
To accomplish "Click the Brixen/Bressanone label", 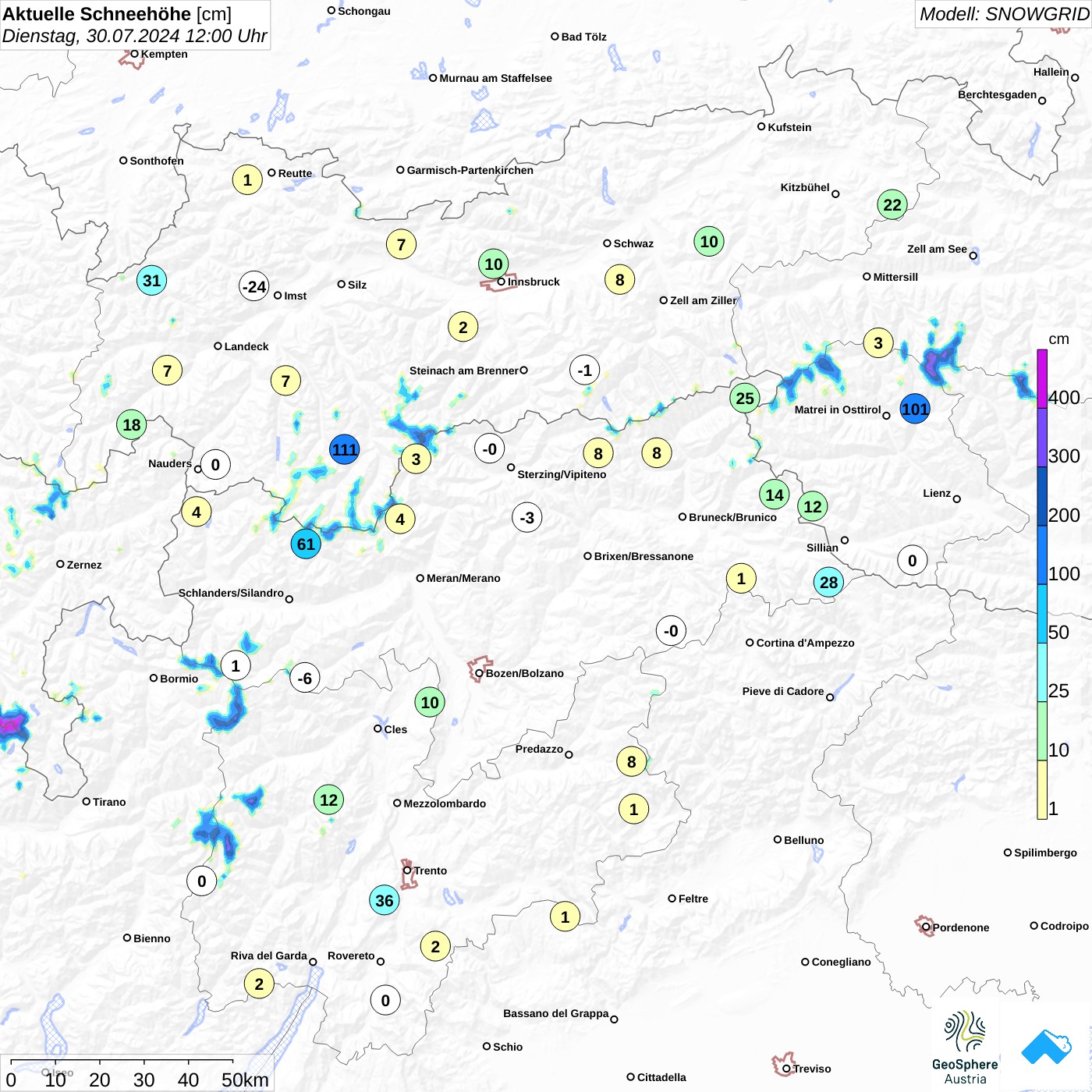I will pyautogui.click(x=643, y=556).
